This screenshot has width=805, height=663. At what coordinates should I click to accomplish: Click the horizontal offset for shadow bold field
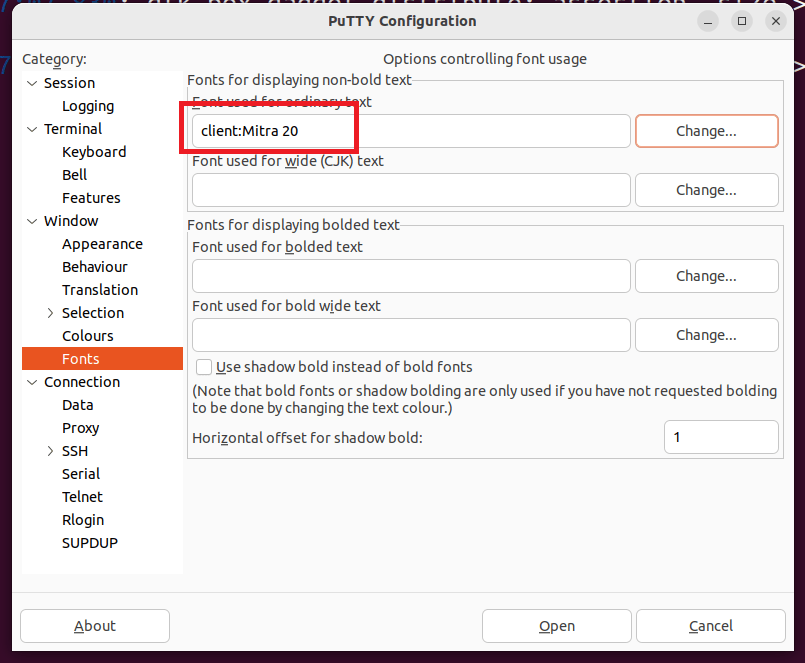point(720,437)
